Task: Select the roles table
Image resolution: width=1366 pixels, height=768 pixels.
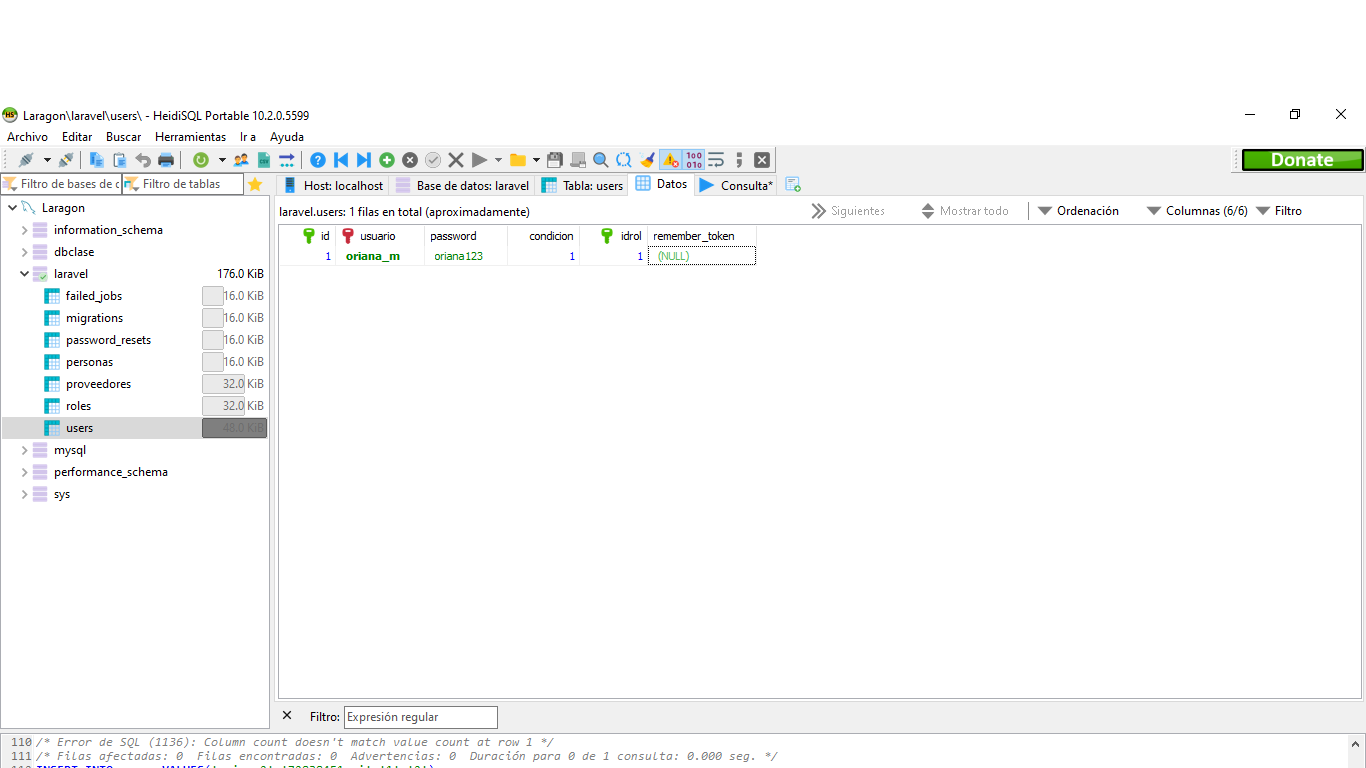Action: [78, 406]
